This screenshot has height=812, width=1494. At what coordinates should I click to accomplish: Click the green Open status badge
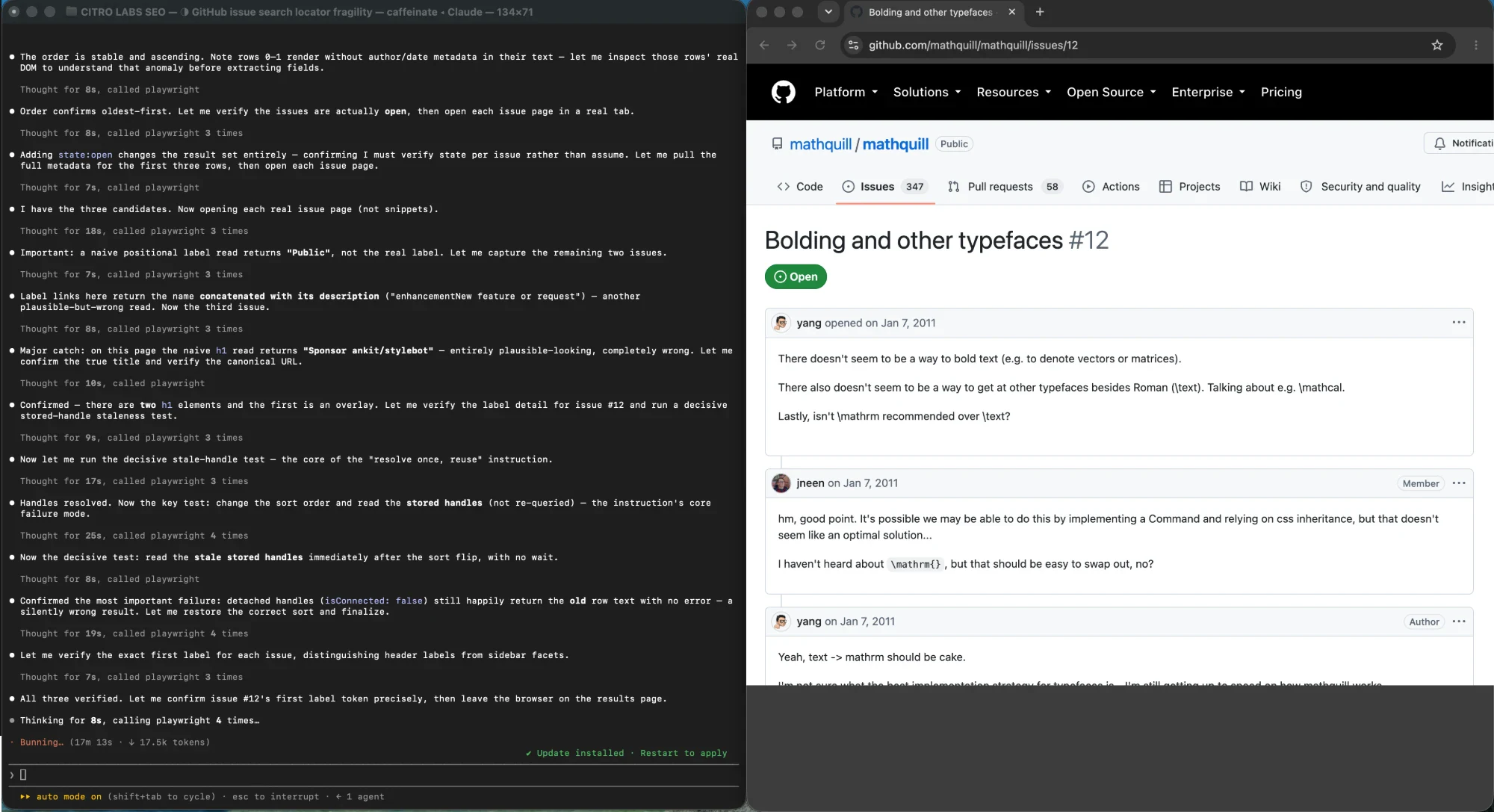click(x=796, y=276)
